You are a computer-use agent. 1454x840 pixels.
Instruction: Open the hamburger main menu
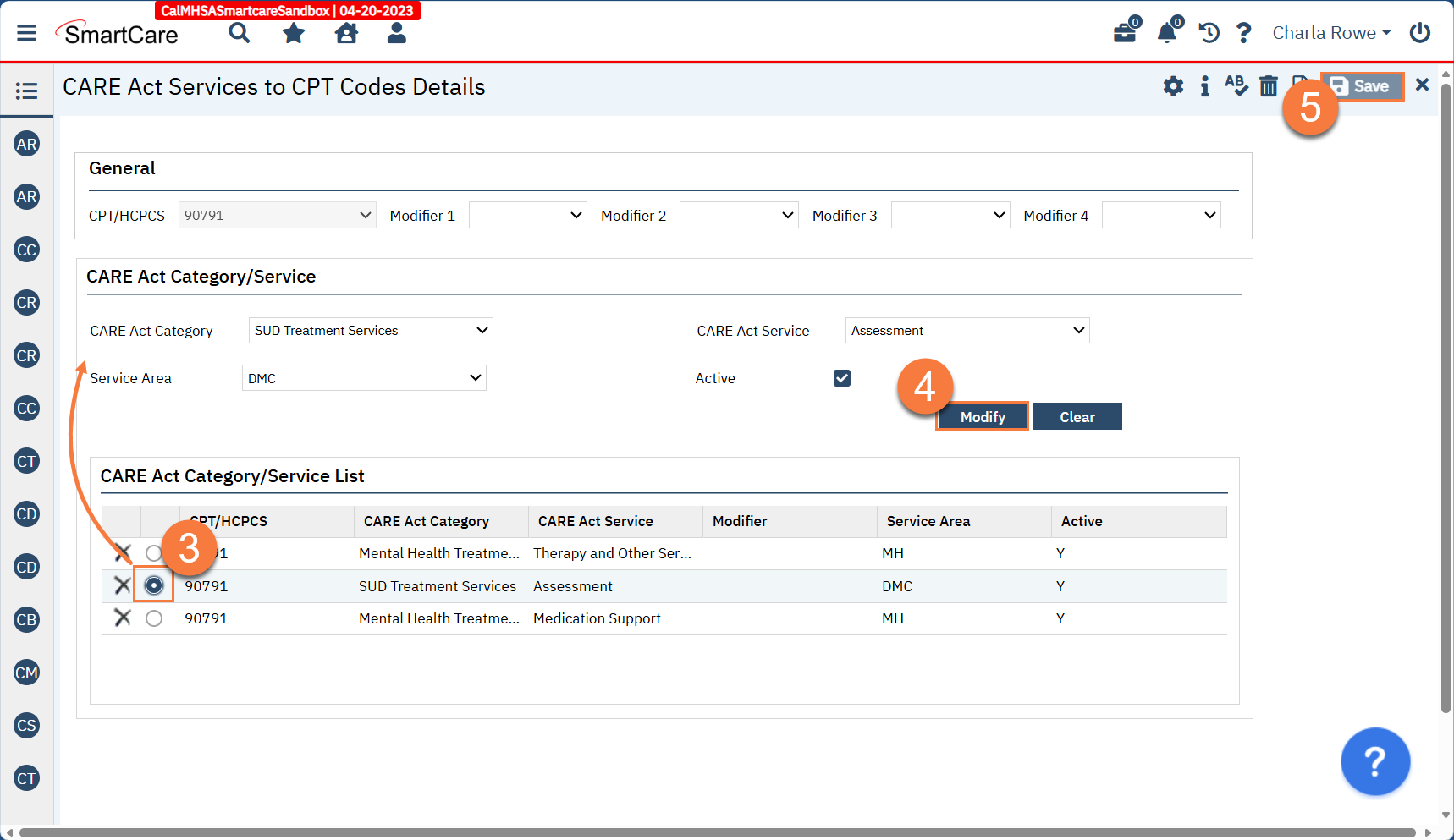(x=26, y=33)
